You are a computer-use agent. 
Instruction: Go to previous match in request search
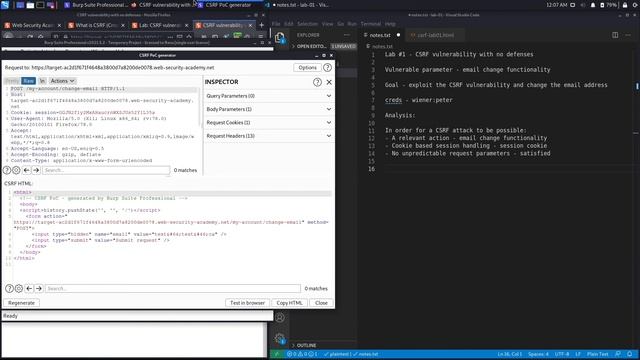[x=27, y=170]
